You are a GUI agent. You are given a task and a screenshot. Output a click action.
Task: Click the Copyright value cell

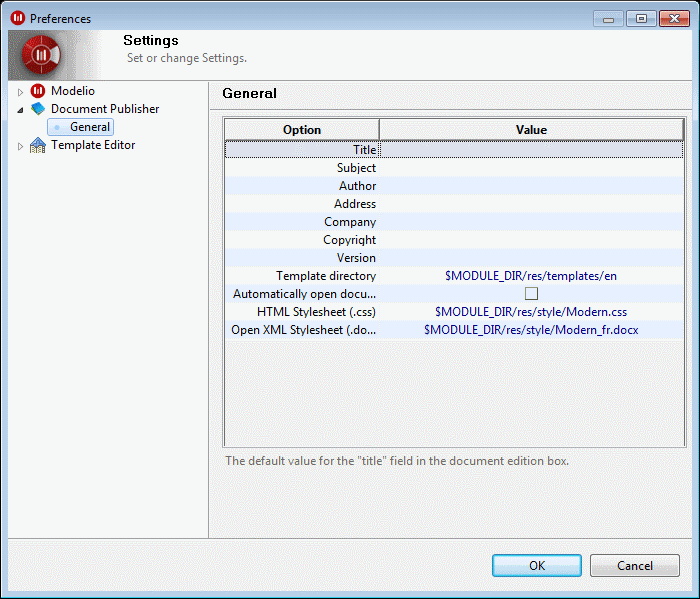[531, 240]
